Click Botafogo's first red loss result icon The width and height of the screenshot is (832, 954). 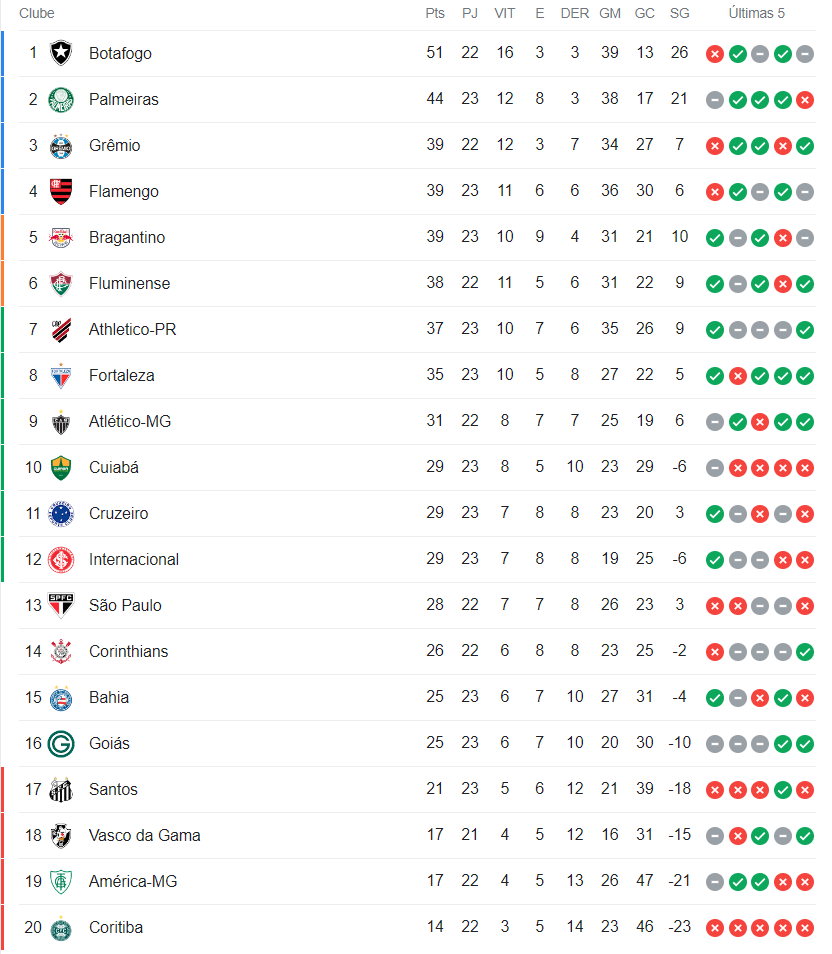714,54
